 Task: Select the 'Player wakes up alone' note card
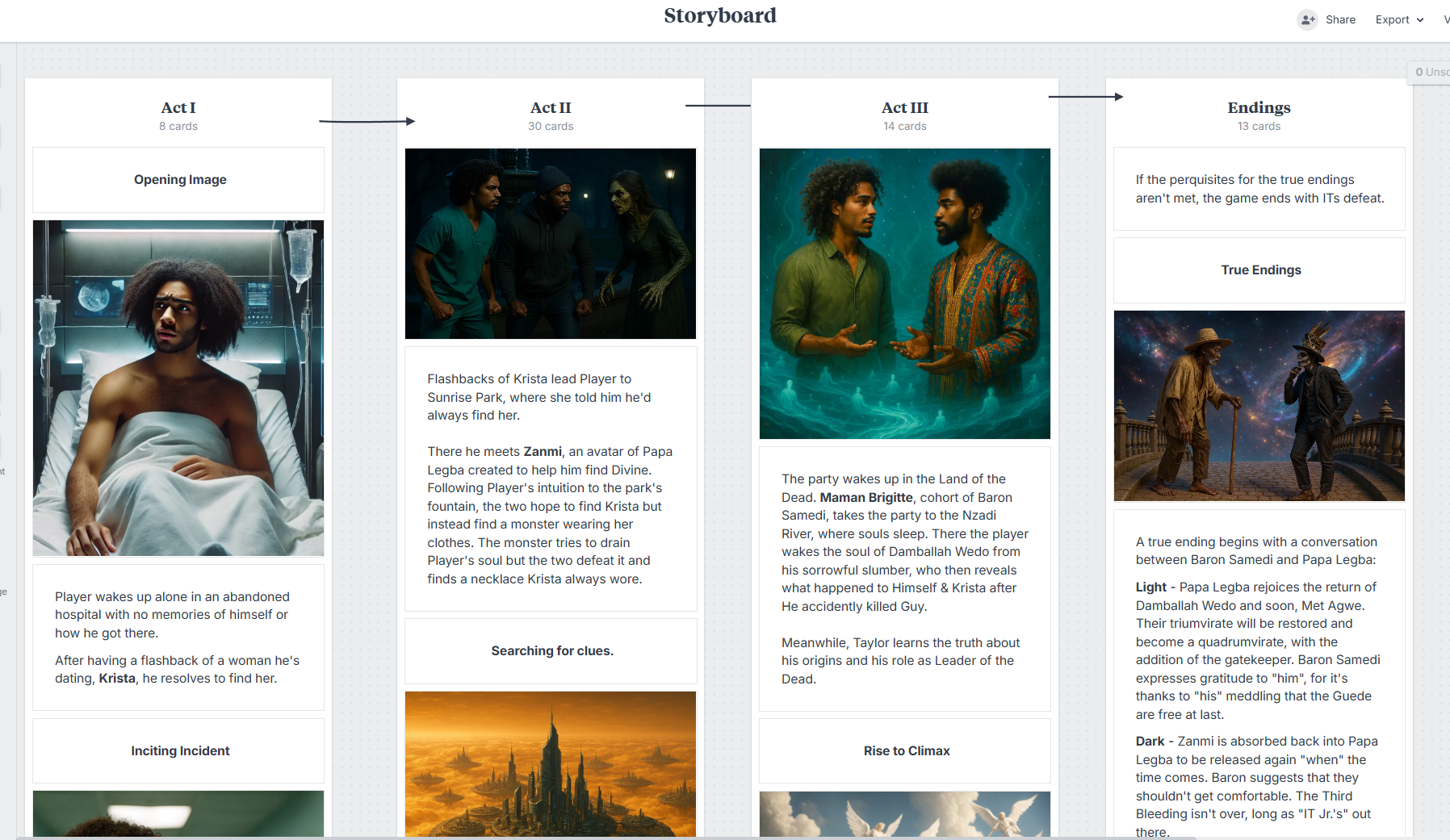(178, 637)
